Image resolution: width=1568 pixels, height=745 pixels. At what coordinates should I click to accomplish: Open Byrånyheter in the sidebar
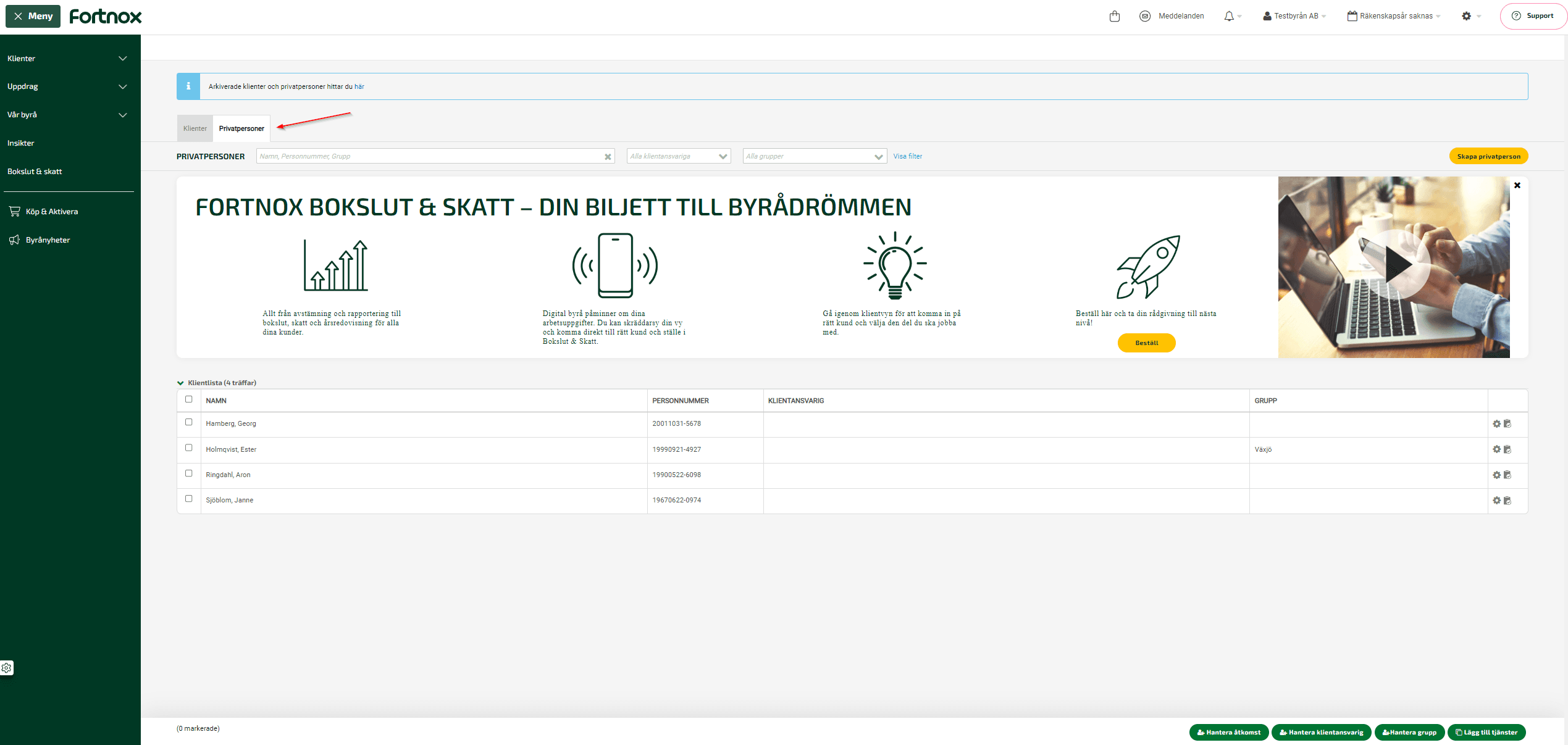pos(40,239)
